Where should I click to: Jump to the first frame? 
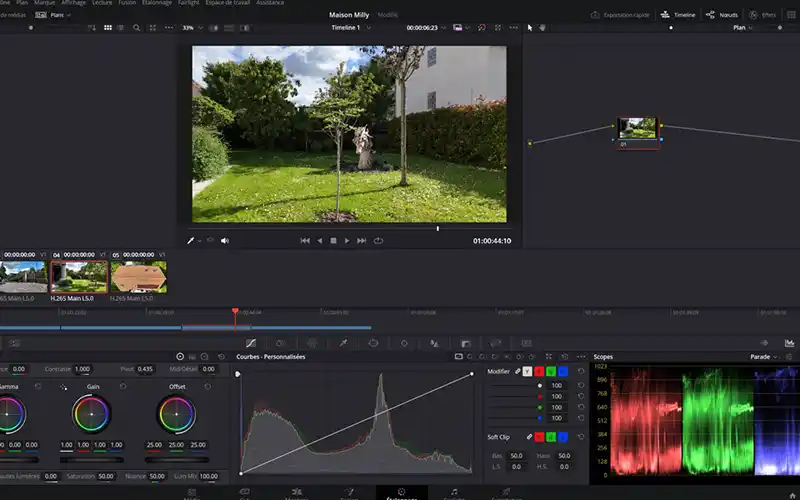pyautogui.click(x=305, y=241)
